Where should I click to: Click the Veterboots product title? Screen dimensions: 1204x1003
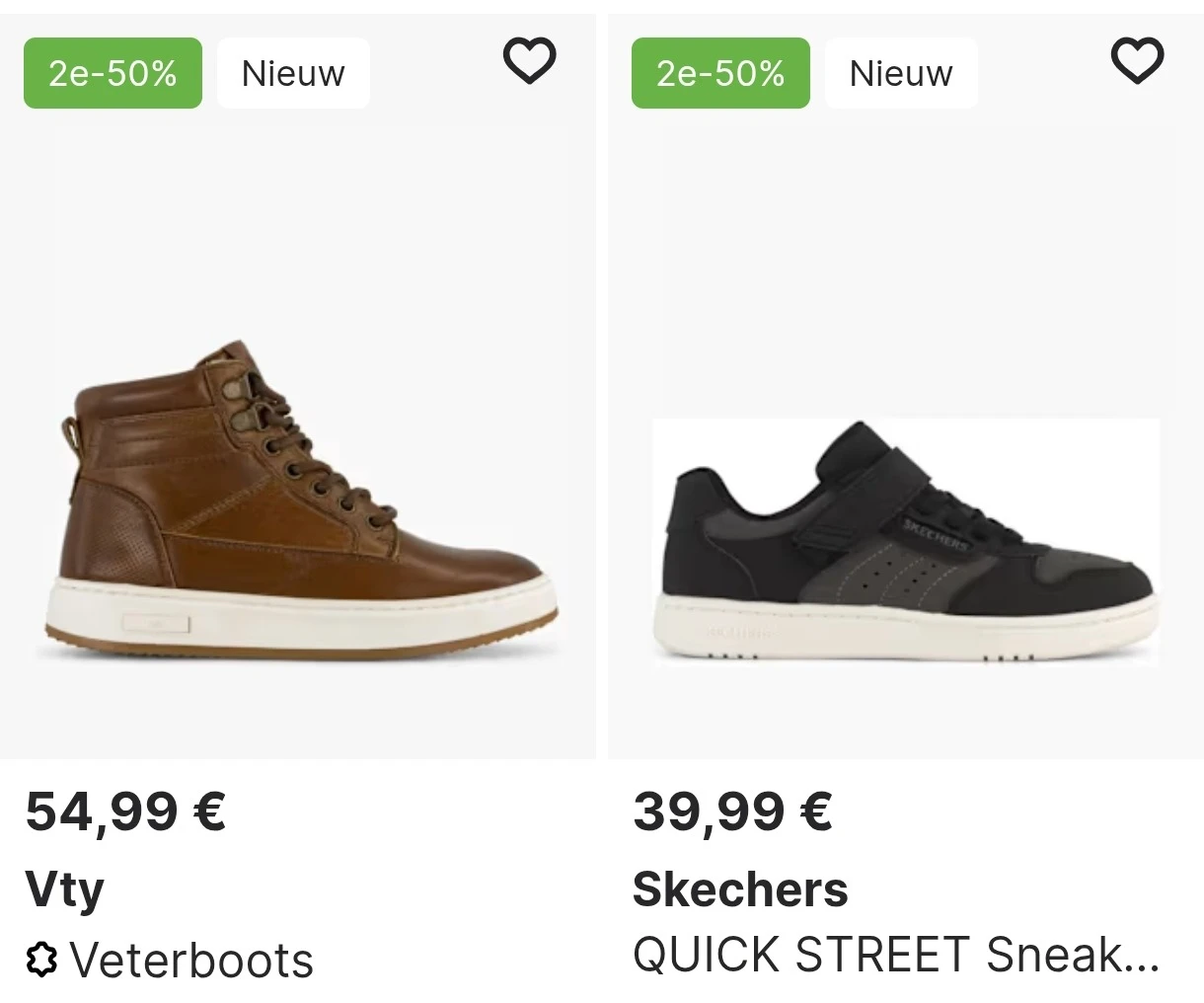click(x=191, y=960)
